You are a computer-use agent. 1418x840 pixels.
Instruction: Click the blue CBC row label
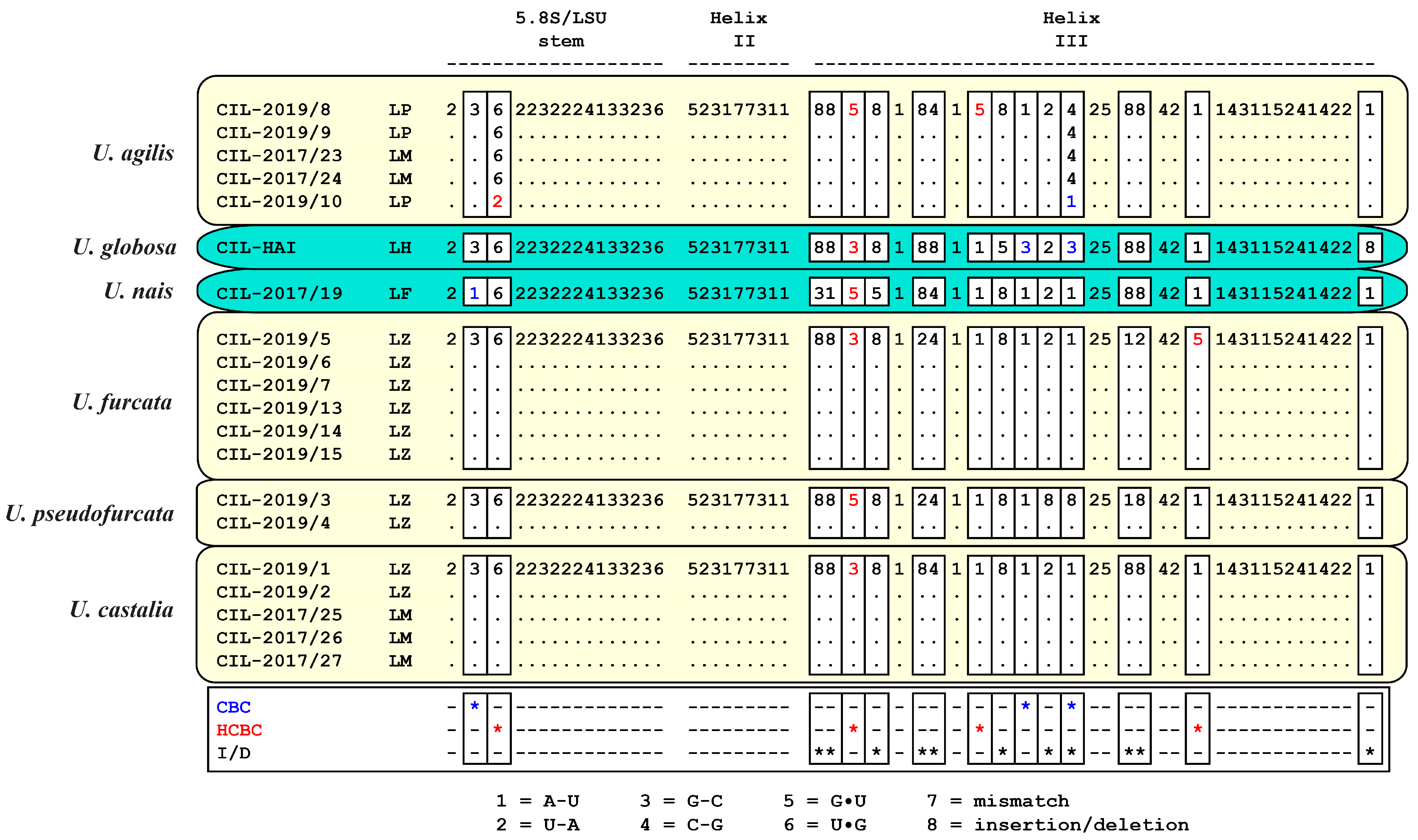tap(233, 707)
